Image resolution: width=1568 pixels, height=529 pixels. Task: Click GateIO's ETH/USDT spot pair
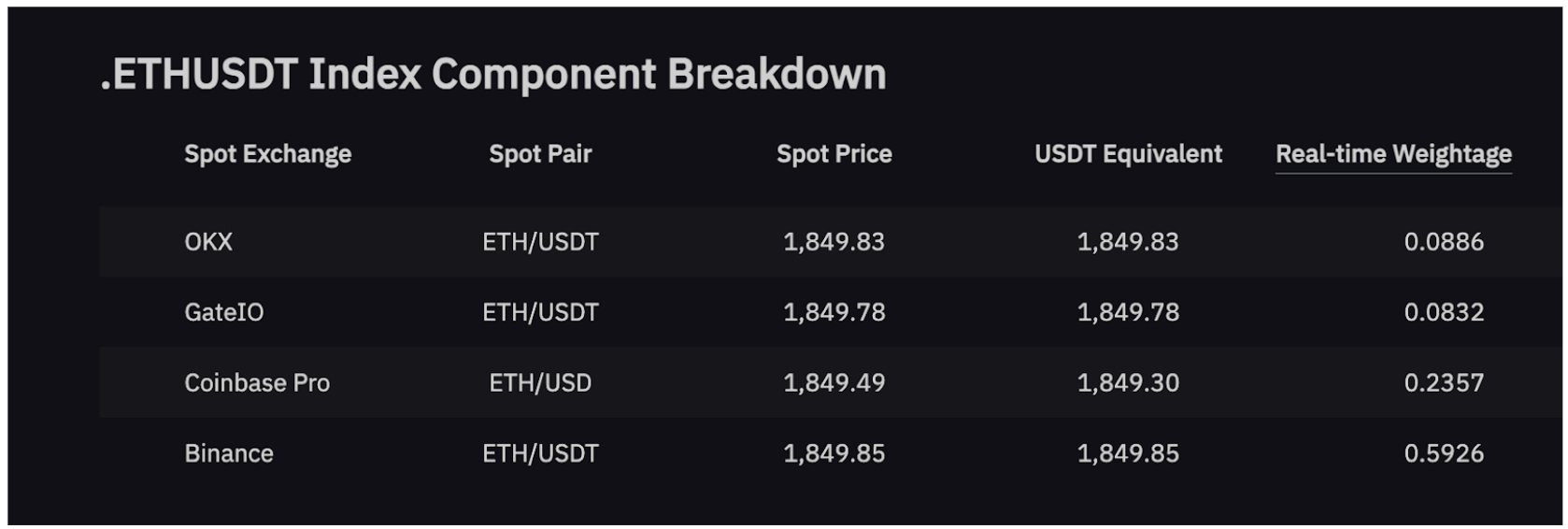click(x=540, y=312)
